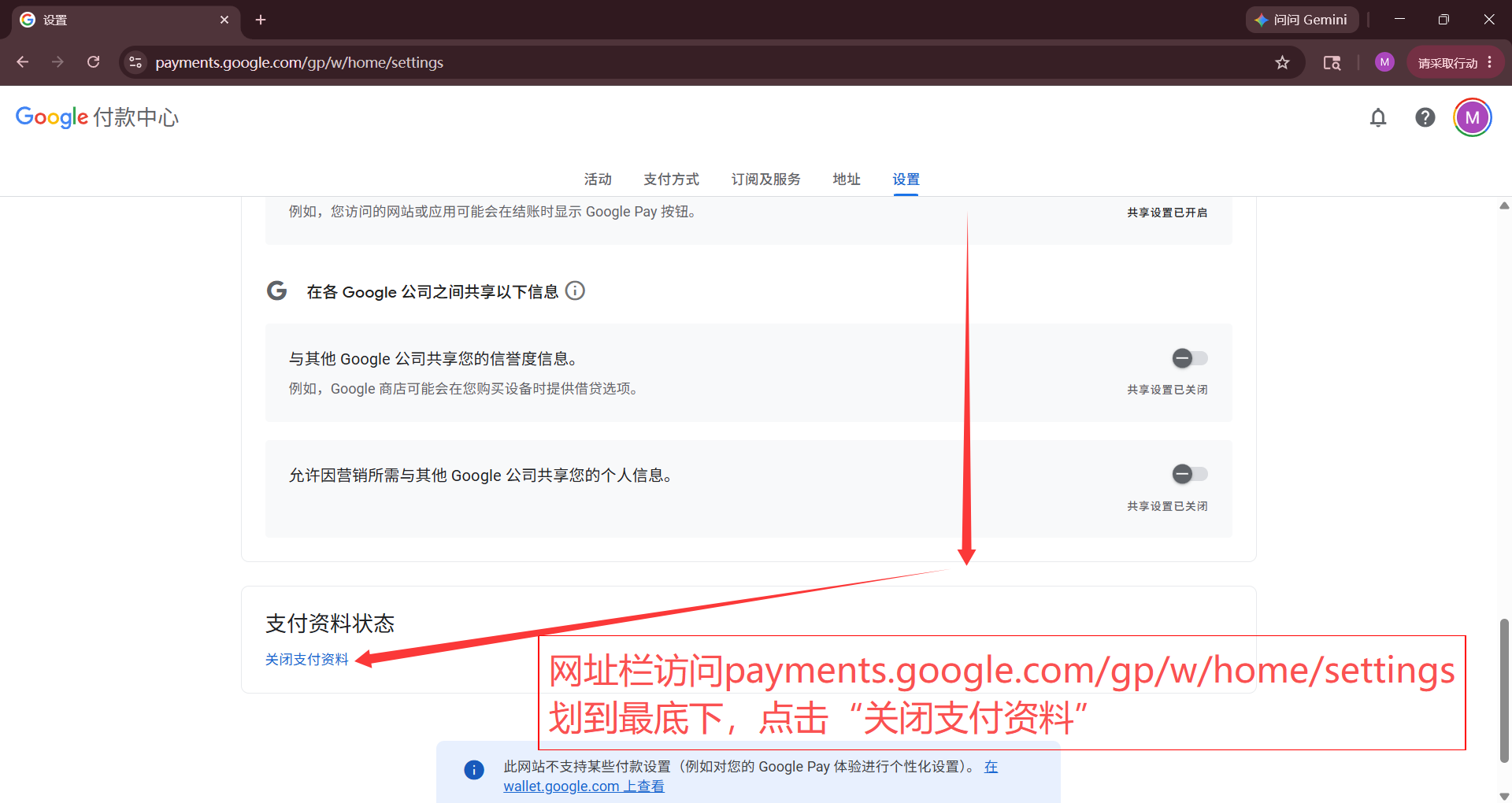Viewport: 1512px width, 803px height.
Task: Click the info icon beside Google 公司之间共享
Action: pyautogui.click(x=576, y=291)
